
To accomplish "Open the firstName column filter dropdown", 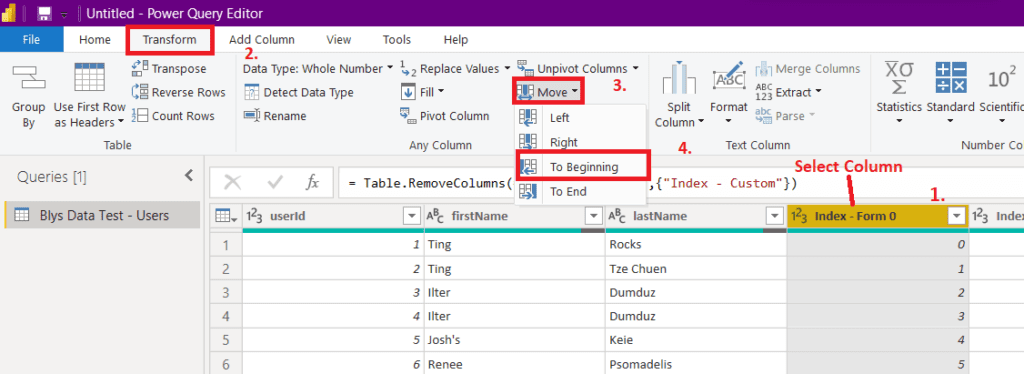I will click(x=594, y=215).
